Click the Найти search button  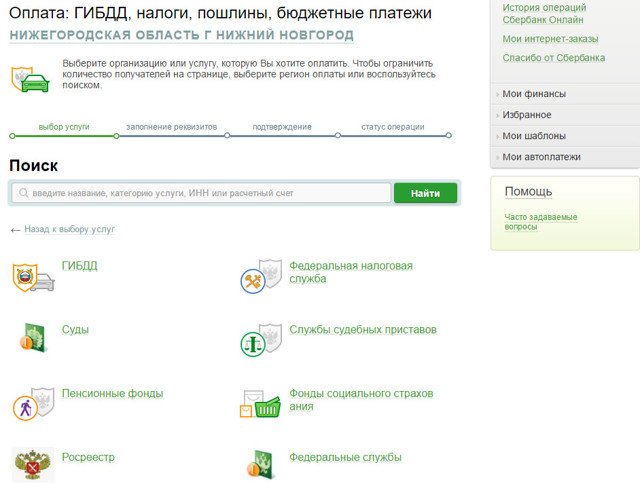tap(425, 193)
